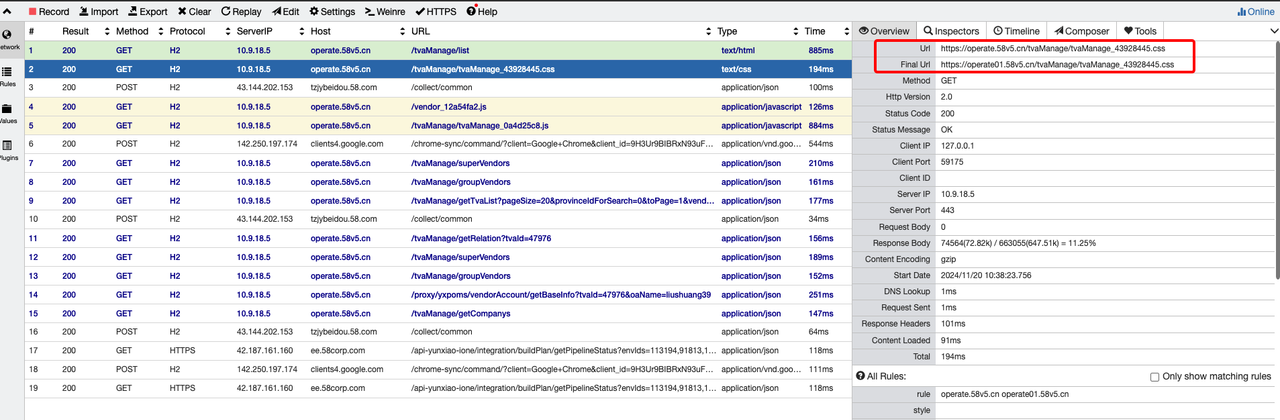Replay the selected request

pos(241,12)
